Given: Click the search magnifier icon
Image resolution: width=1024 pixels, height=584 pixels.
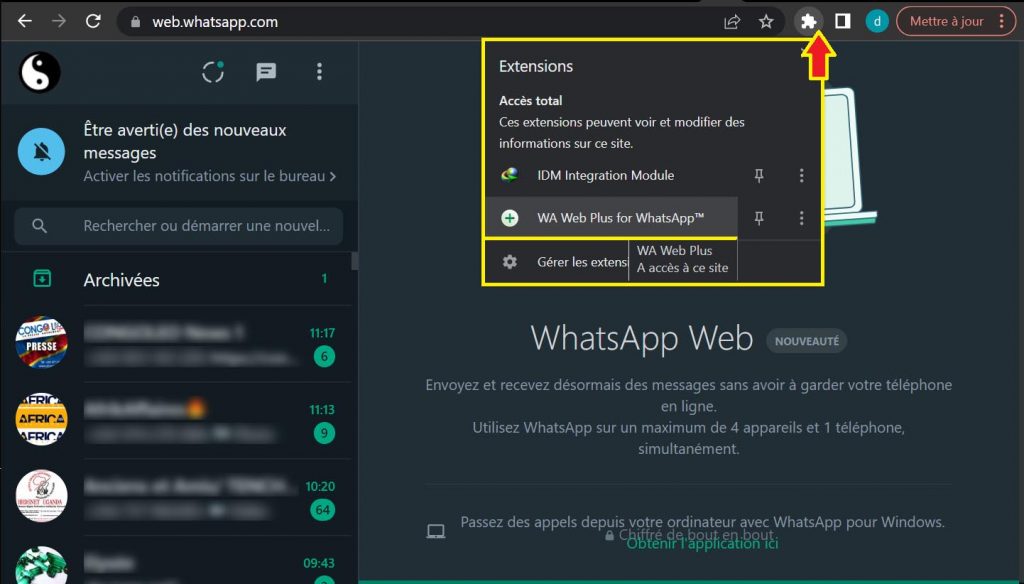Looking at the screenshot, I should point(39,226).
